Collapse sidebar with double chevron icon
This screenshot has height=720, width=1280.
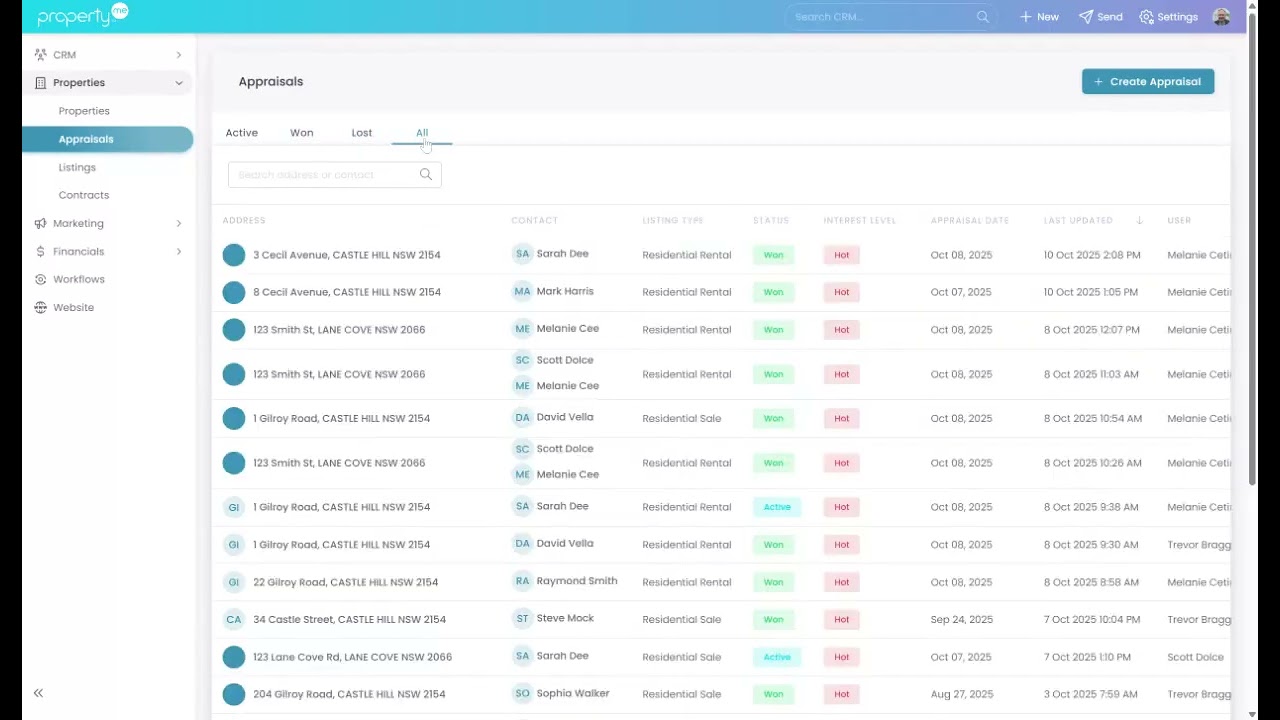coord(38,693)
